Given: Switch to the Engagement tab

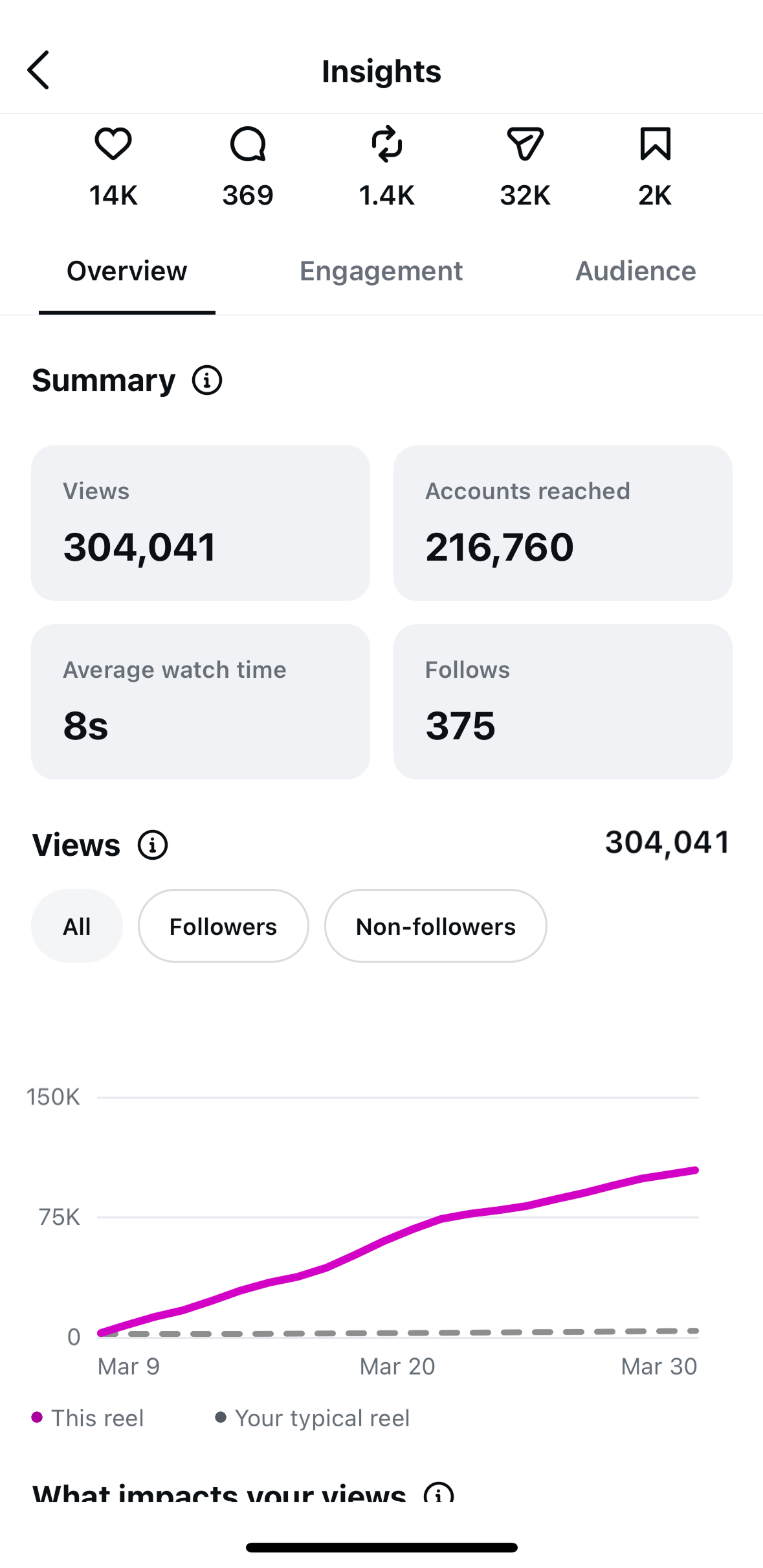Looking at the screenshot, I should 381,271.
